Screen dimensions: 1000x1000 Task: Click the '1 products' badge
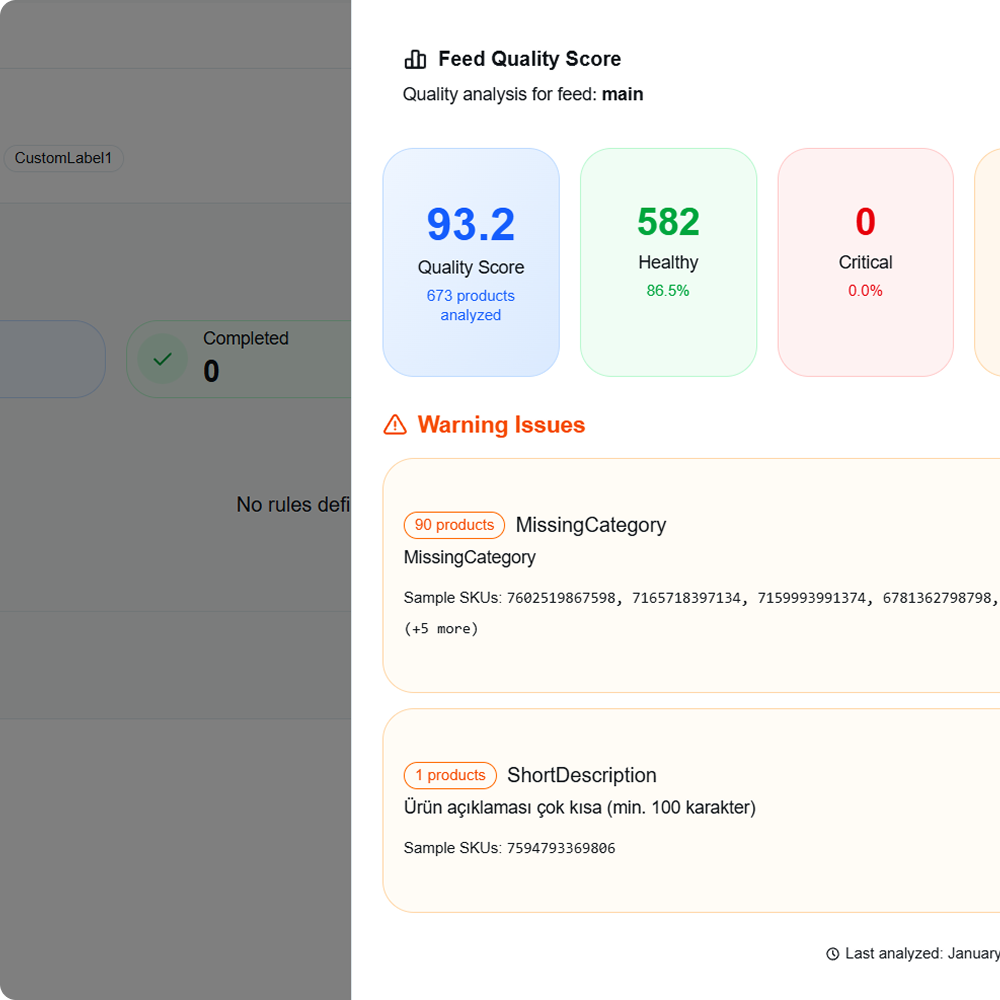(x=450, y=775)
